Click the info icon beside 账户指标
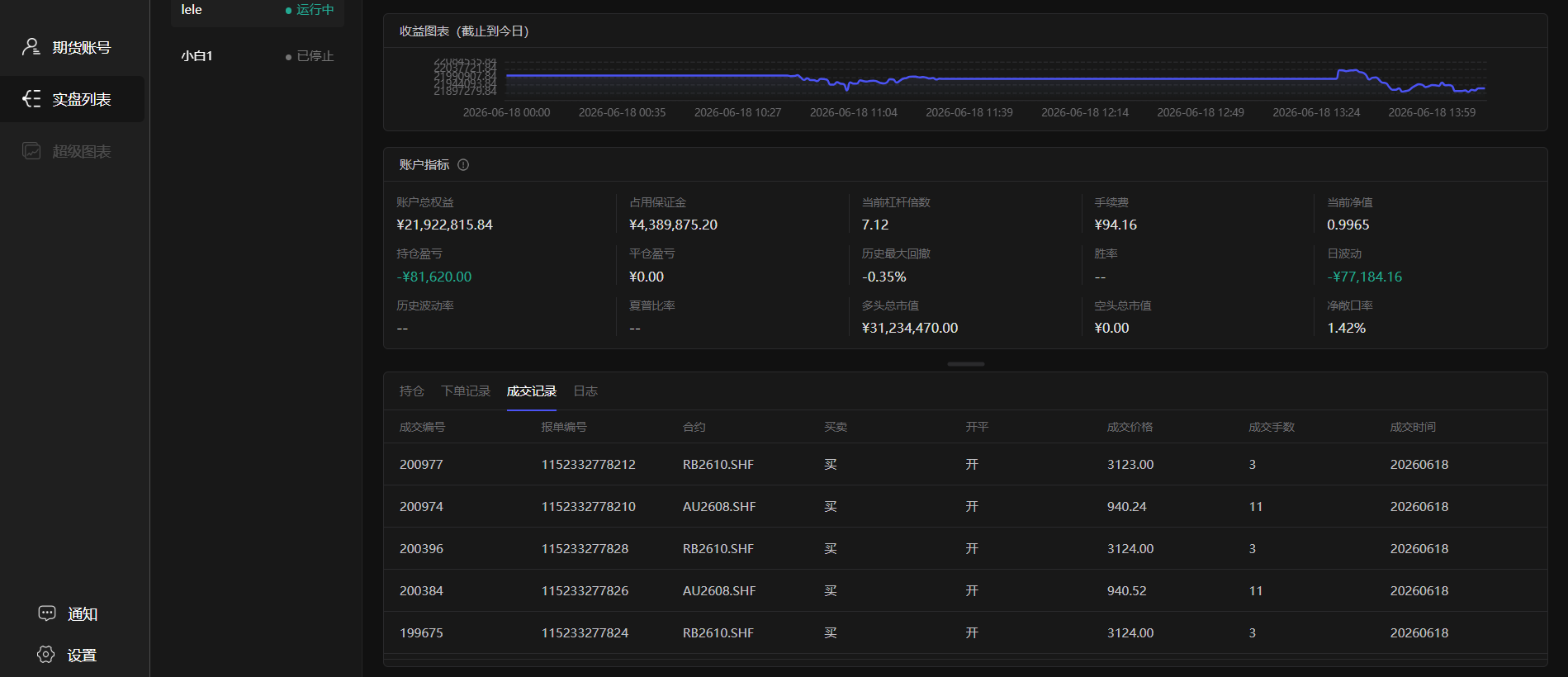This screenshot has width=1568, height=677. 463,164
